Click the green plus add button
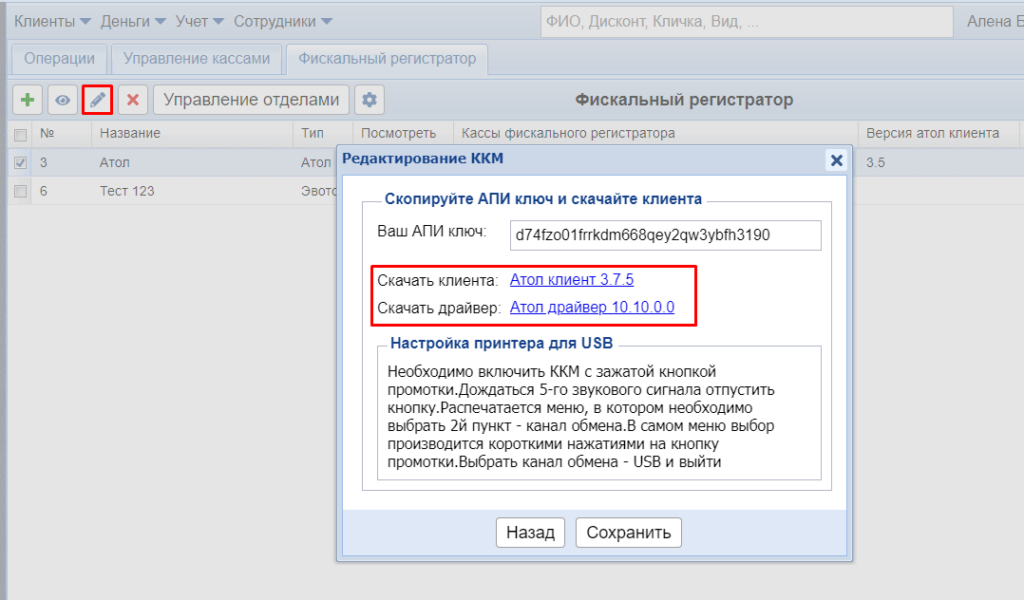Image resolution: width=1024 pixels, height=600 pixels. (x=27, y=100)
